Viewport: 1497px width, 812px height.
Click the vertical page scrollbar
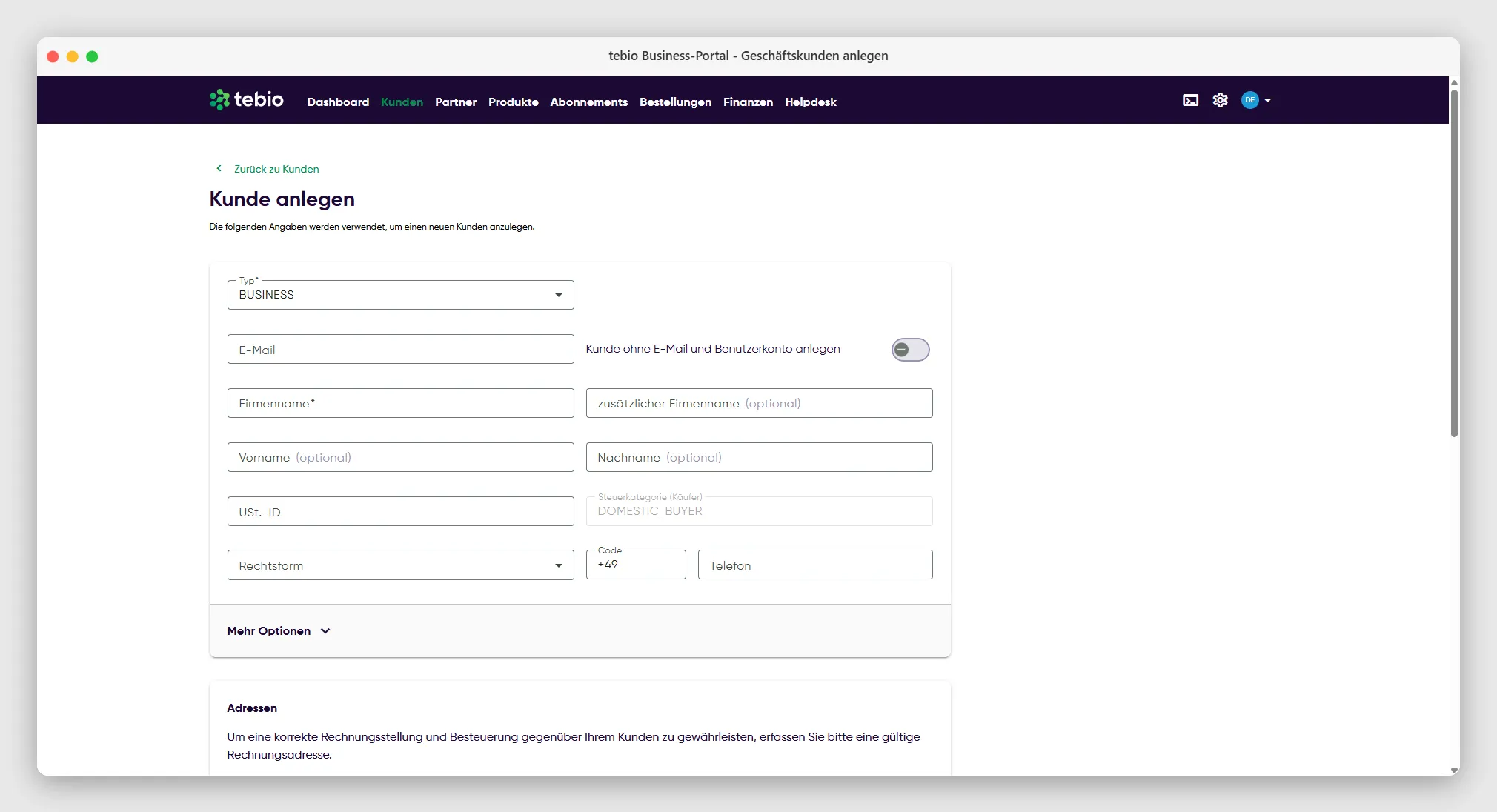click(x=1454, y=263)
